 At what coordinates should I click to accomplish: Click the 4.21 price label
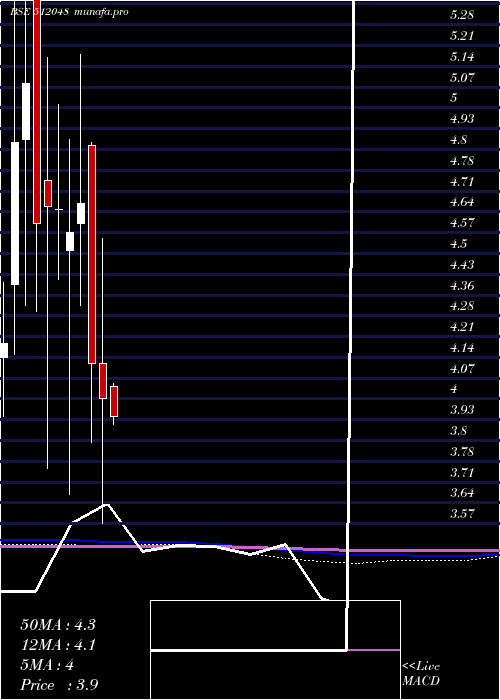click(x=462, y=327)
